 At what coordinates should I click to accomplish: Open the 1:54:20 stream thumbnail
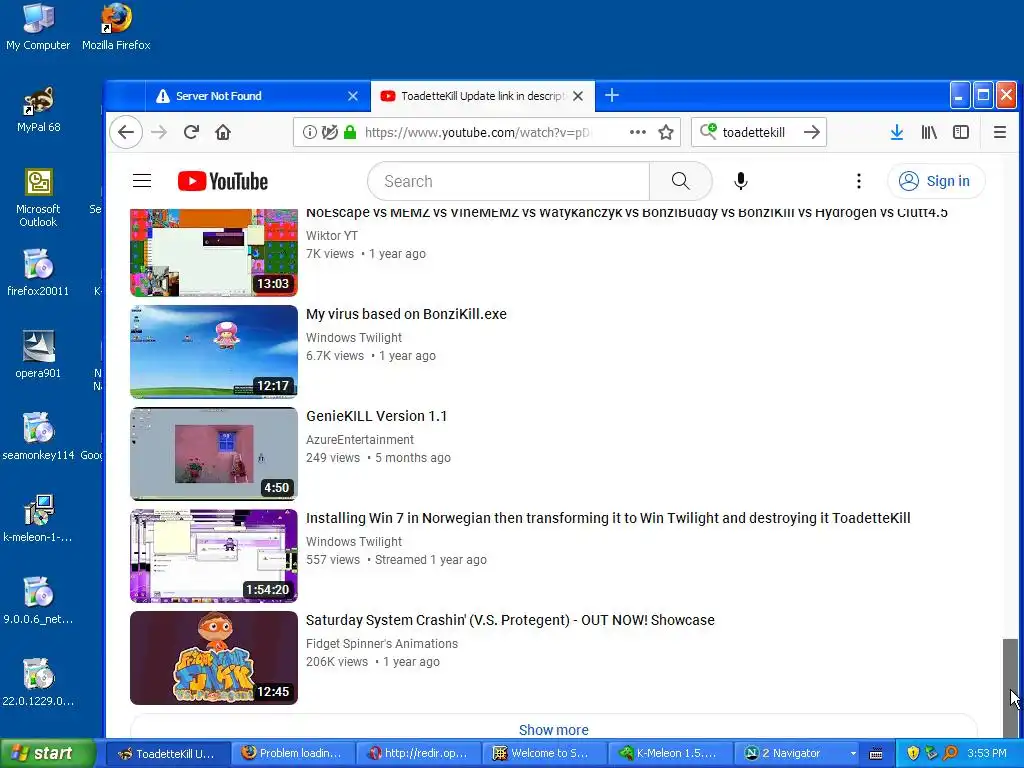[214, 556]
